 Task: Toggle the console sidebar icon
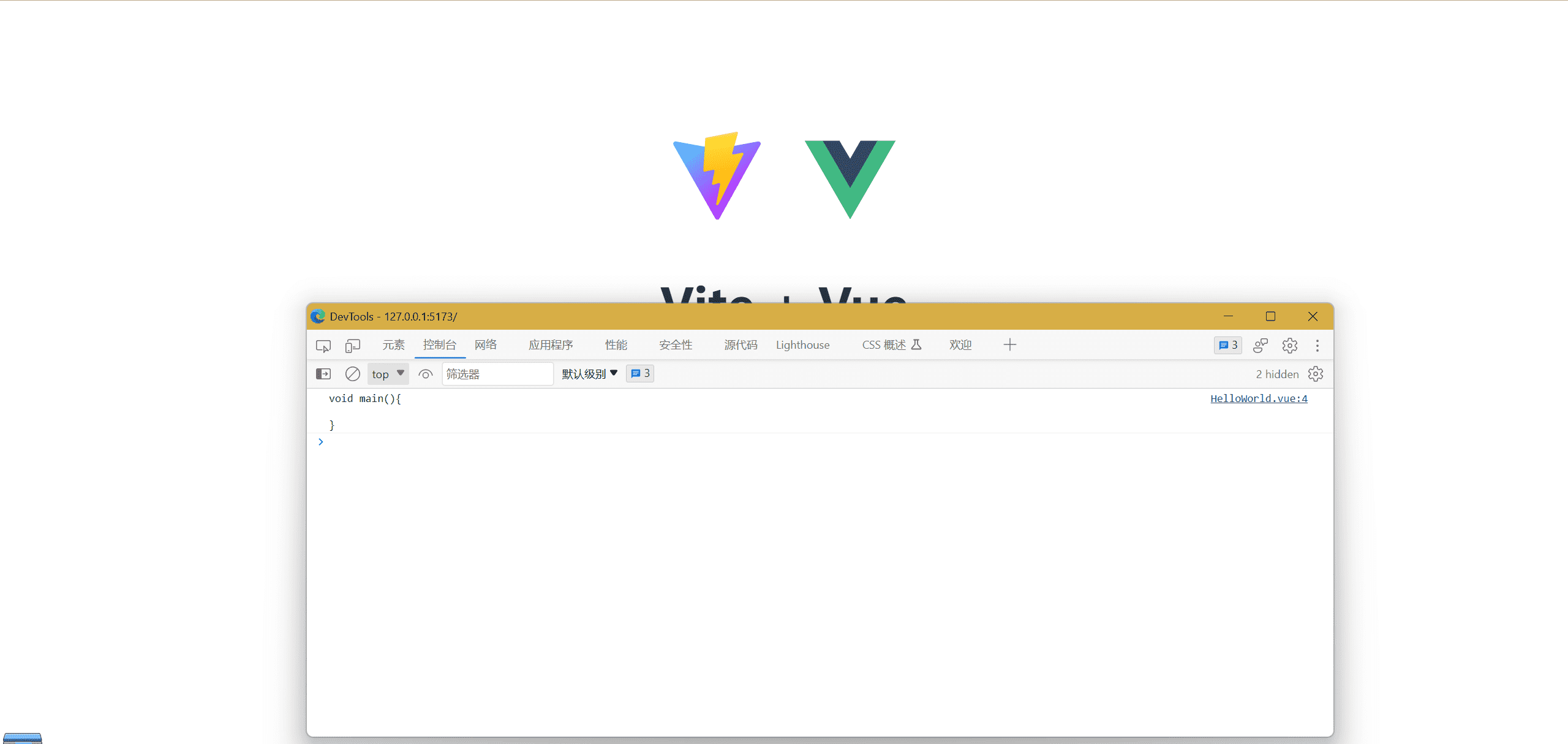[323, 374]
